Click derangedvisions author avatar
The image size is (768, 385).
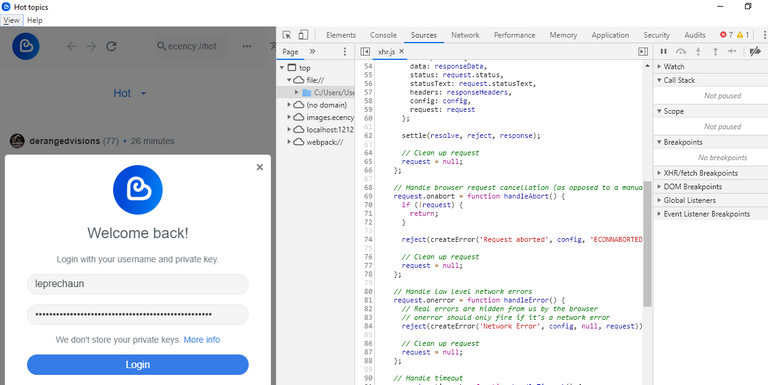click(x=17, y=141)
